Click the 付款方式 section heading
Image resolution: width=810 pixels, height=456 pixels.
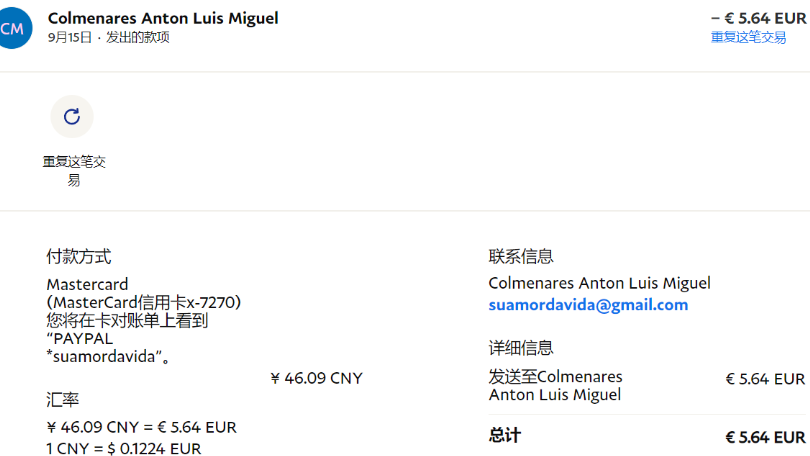(79, 256)
